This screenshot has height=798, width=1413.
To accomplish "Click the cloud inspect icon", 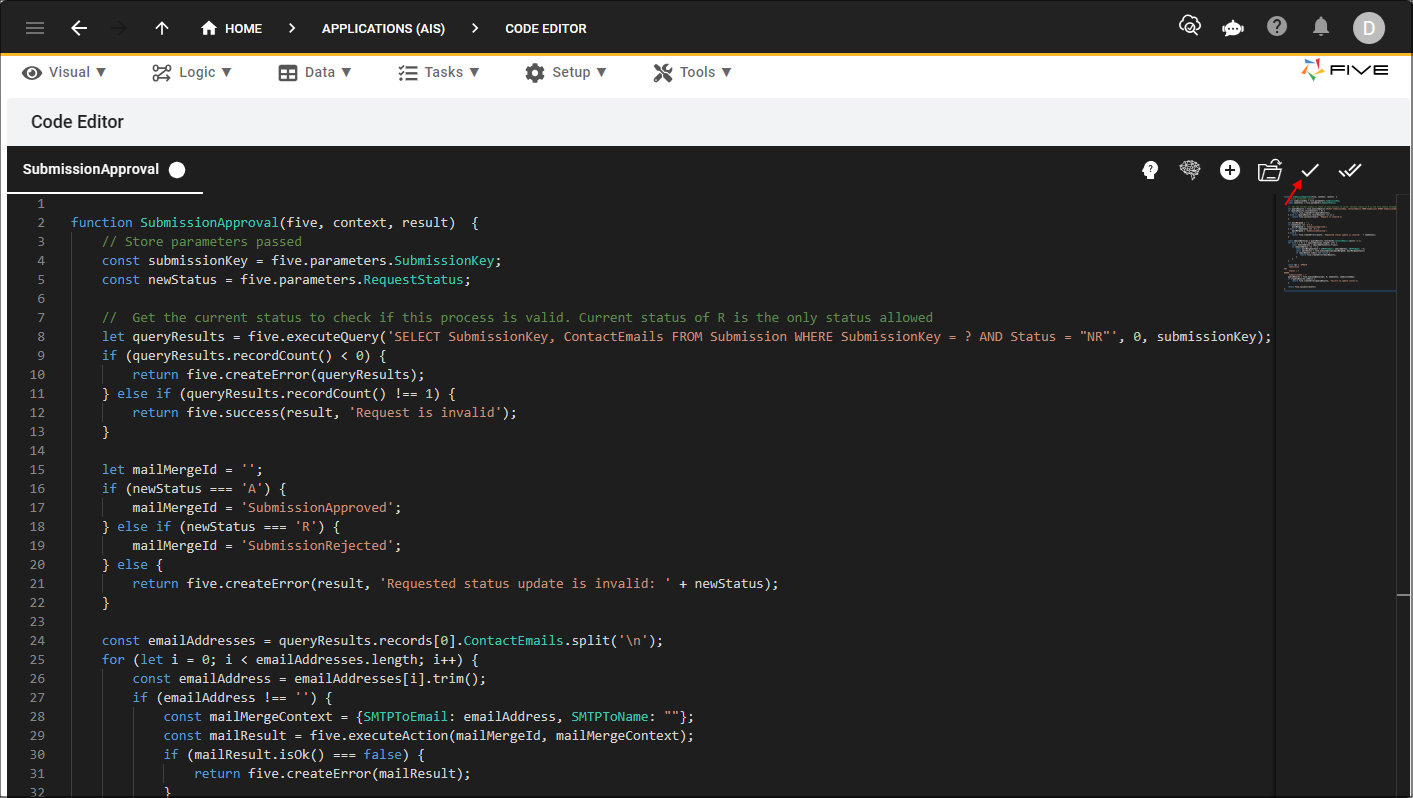I will pos(1189,27).
